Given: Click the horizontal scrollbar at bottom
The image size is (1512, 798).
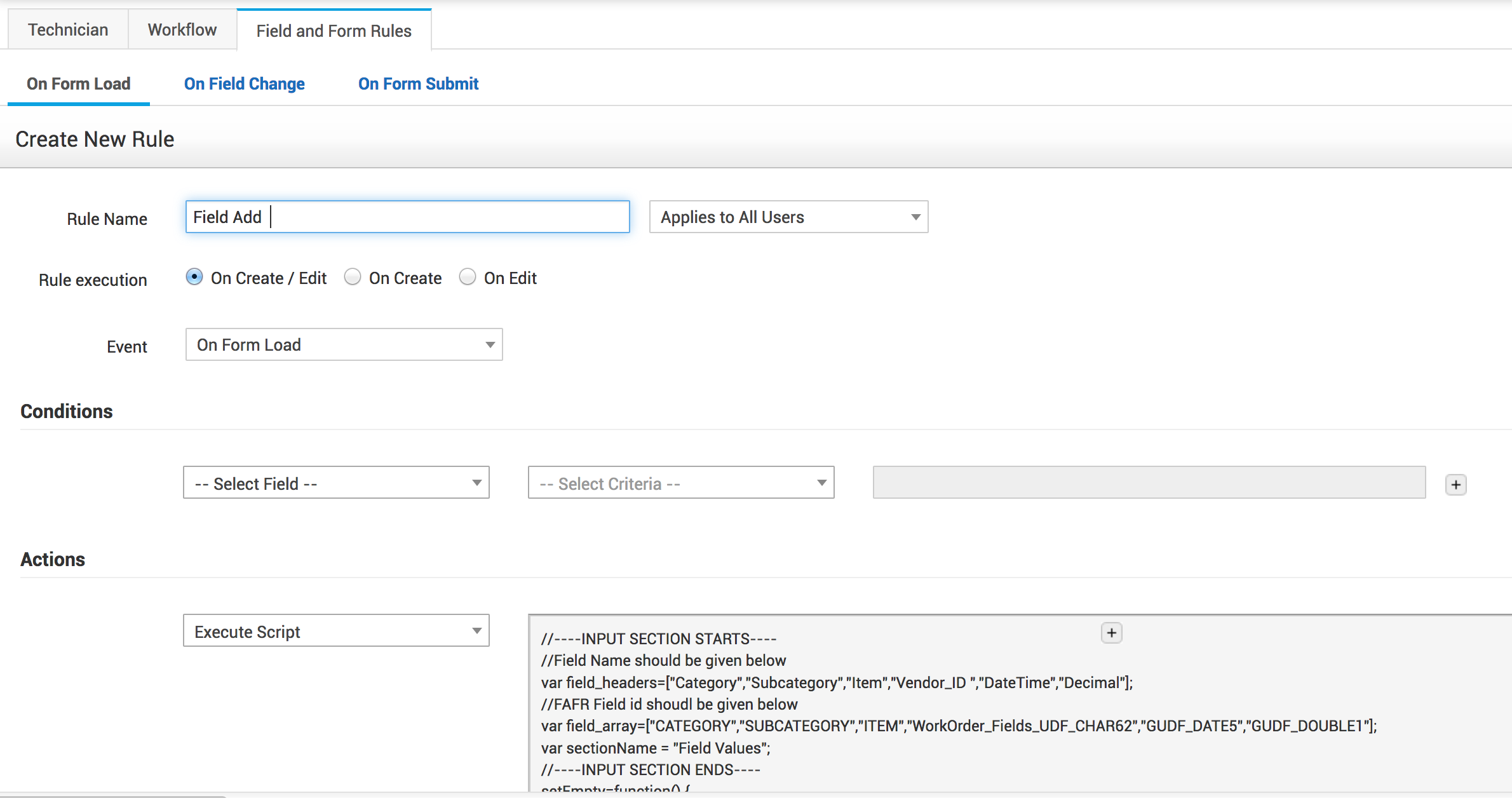Looking at the screenshot, I should pyautogui.click(x=114, y=795).
